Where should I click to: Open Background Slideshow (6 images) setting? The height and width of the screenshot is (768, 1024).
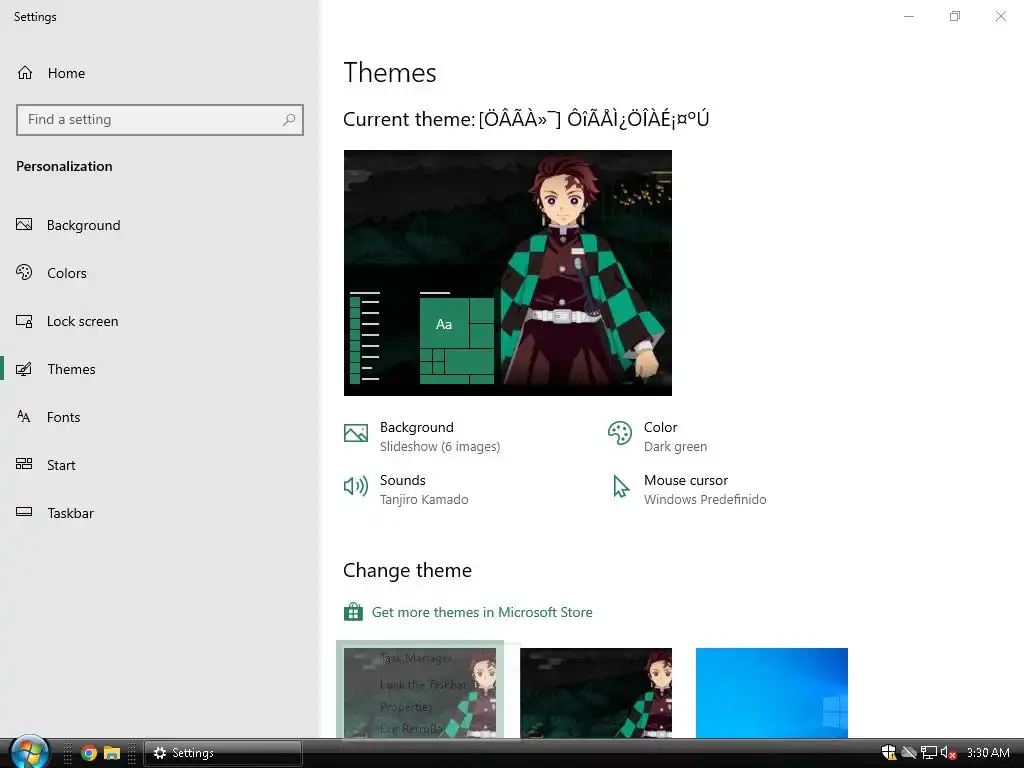pos(422,436)
